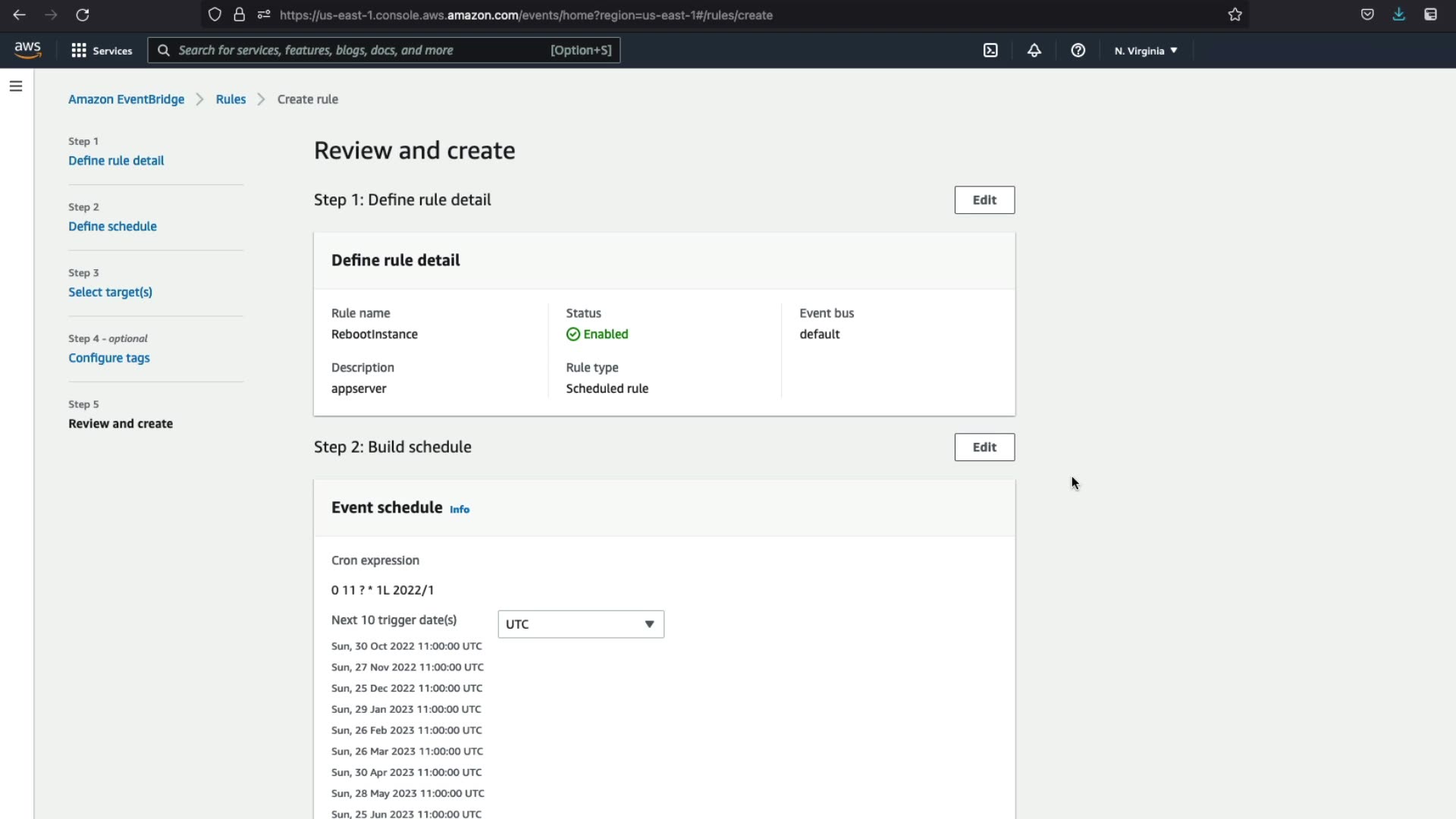Open the browser downloads icon
Viewport: 1456px width, 819px height.
1398,14
